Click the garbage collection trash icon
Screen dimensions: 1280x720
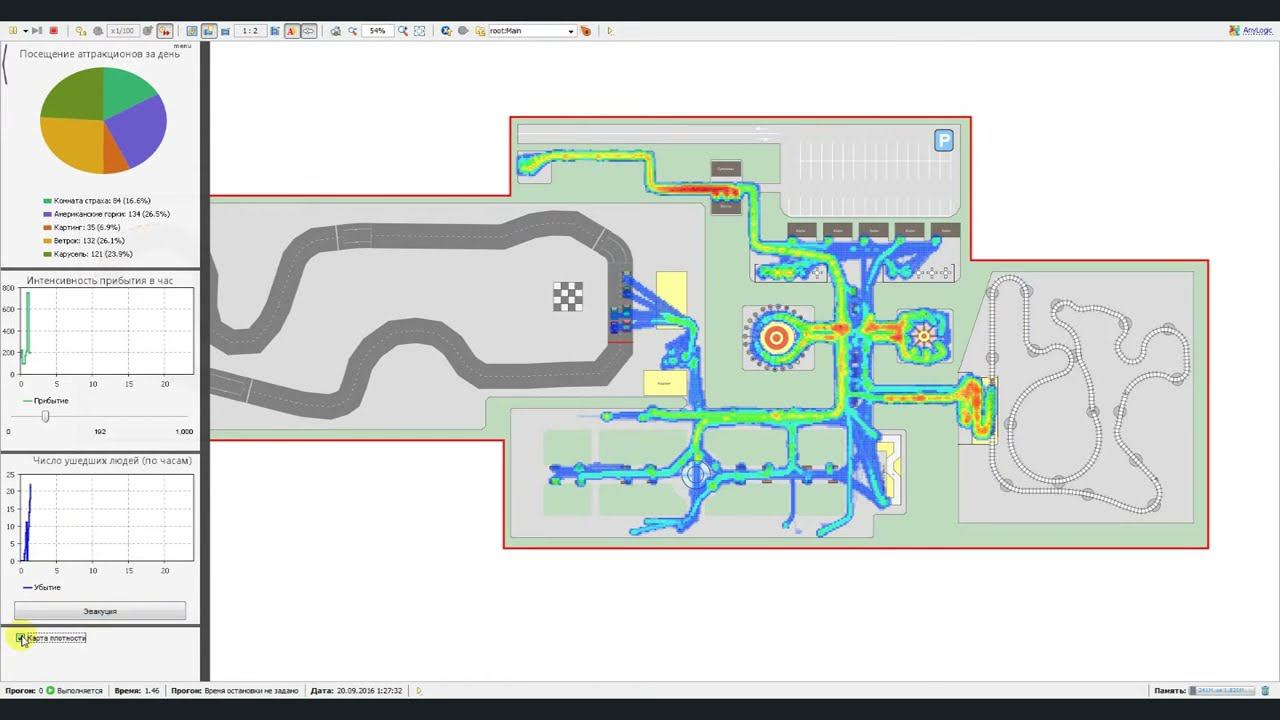[1265, 690]
